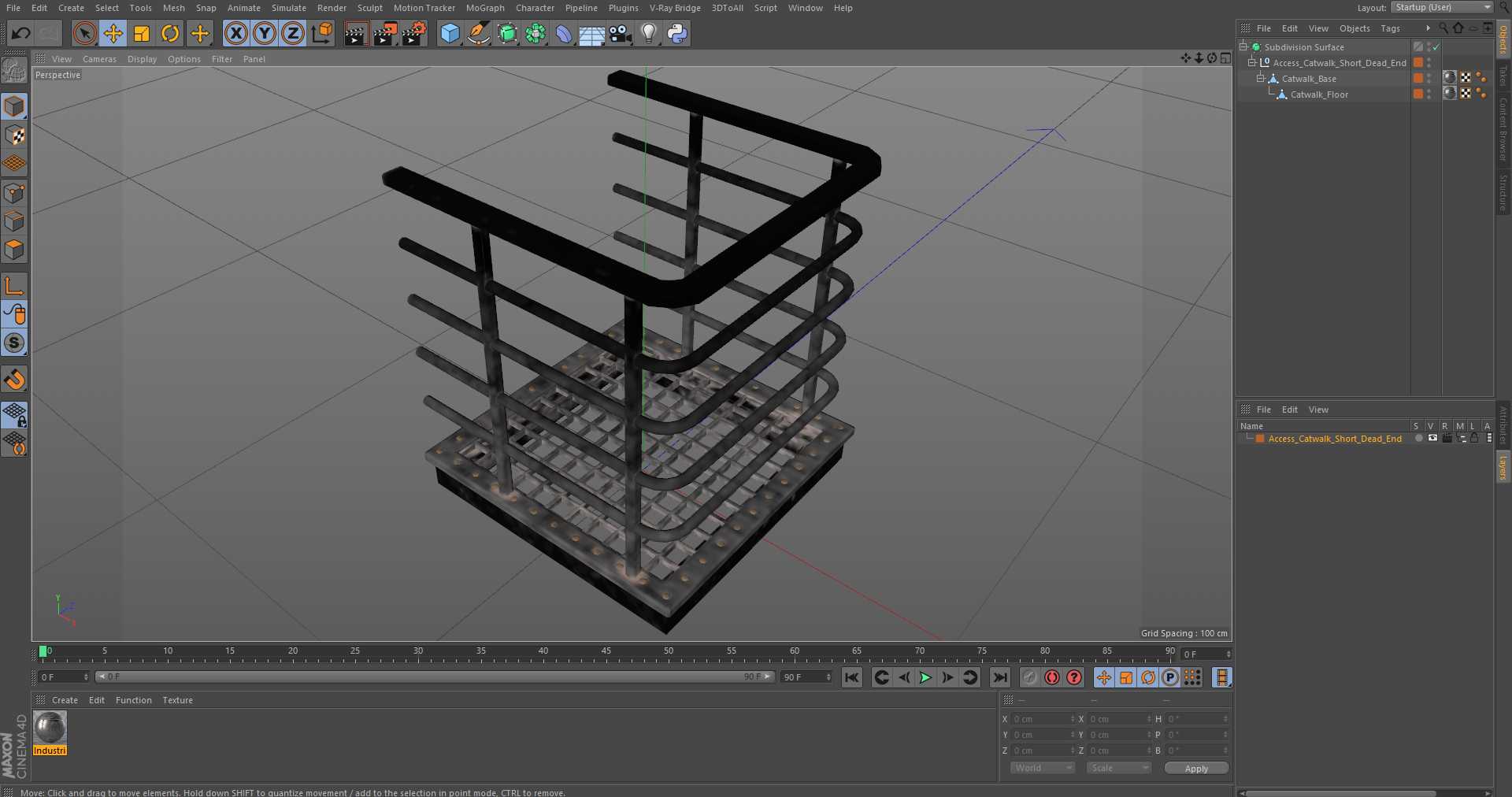Click H rotation input field
Viewport: 1512px width, 797px height.
1197,719
